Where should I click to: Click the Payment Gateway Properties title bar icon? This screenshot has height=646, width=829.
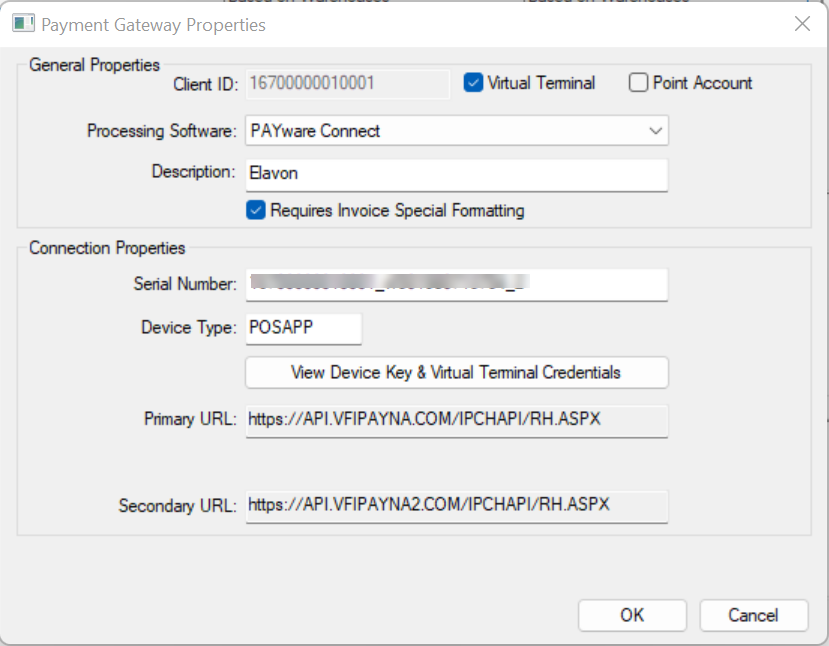pyautogui.click(x=22, y=22)
